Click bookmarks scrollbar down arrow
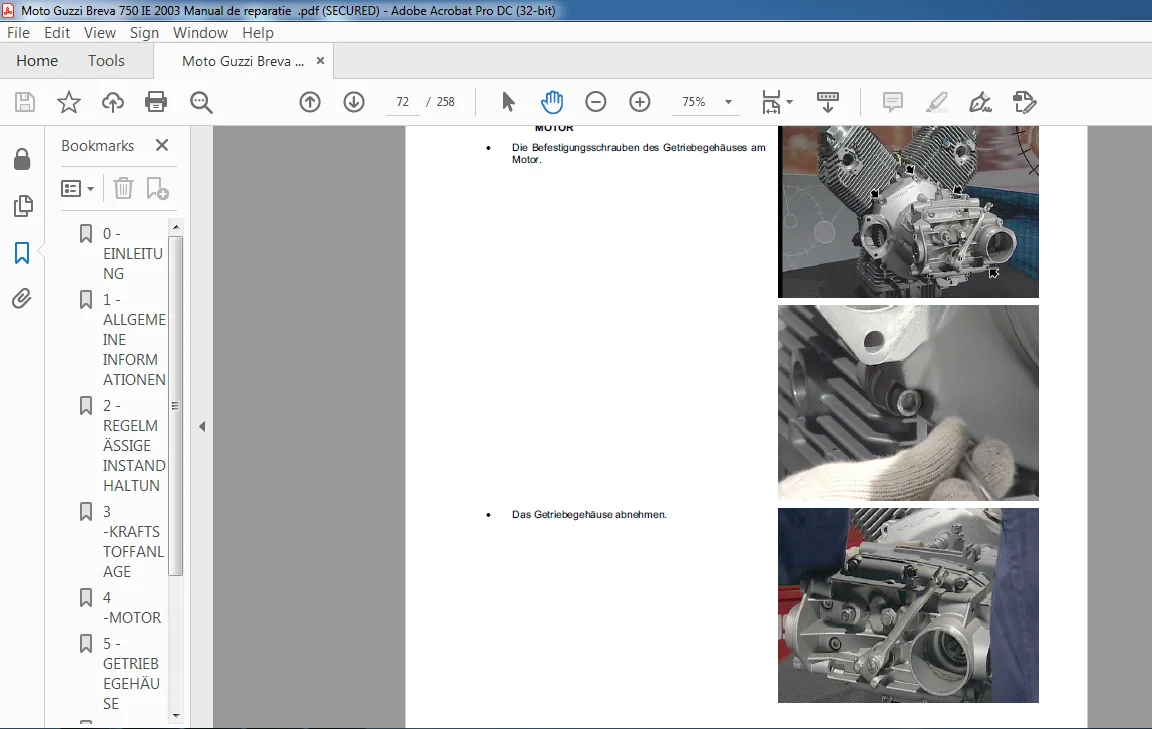This screenshot has height=729, width=1152. (176, 715)
